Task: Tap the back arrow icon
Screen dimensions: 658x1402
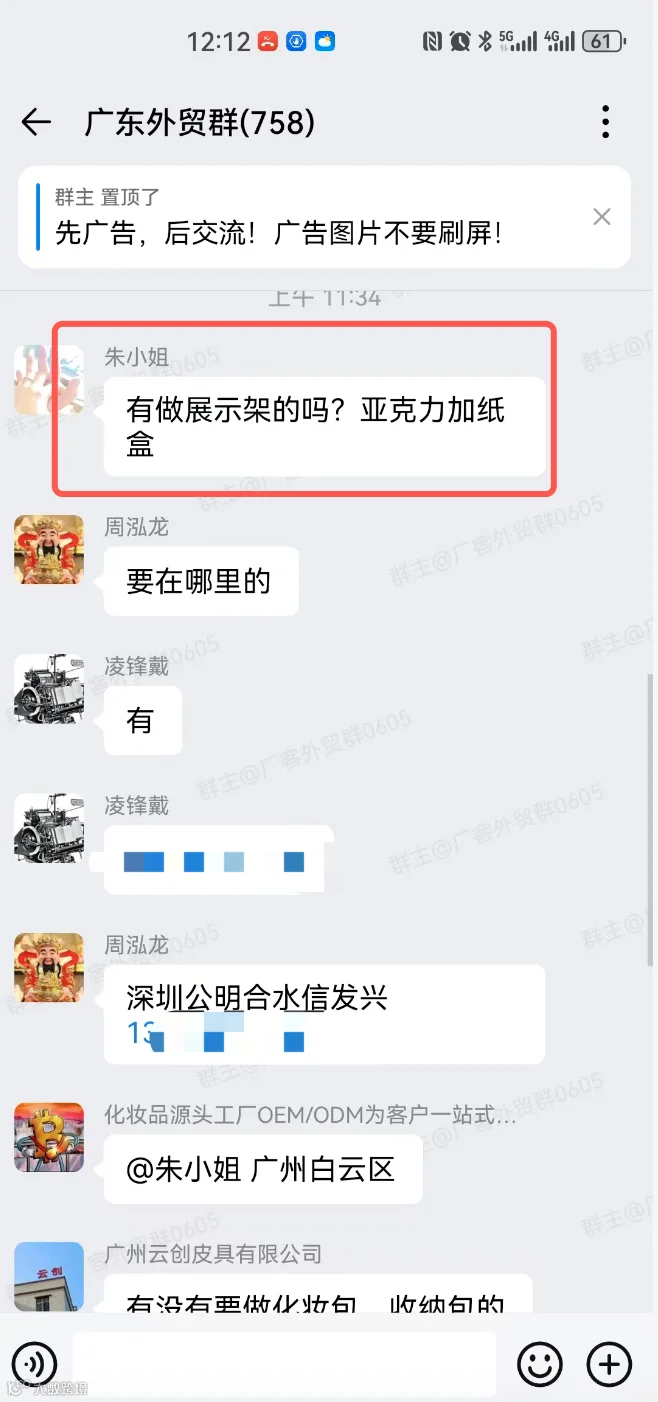Action: (x=37, y=122)
